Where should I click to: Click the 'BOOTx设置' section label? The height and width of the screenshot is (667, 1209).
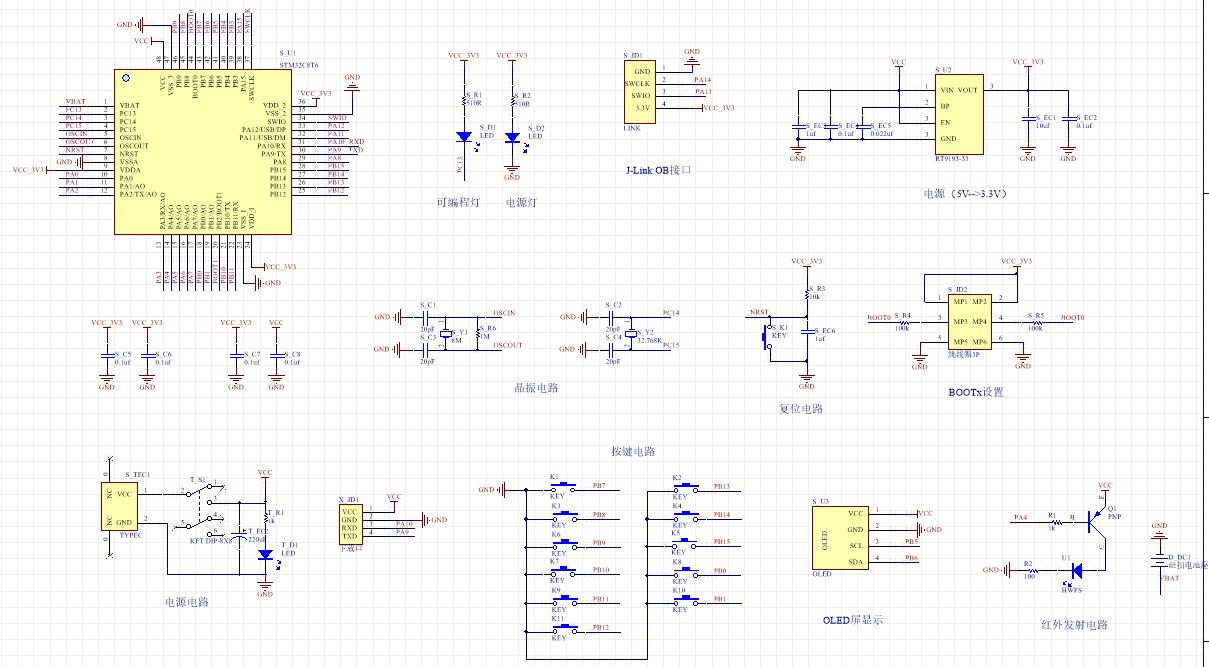point(976,392)
